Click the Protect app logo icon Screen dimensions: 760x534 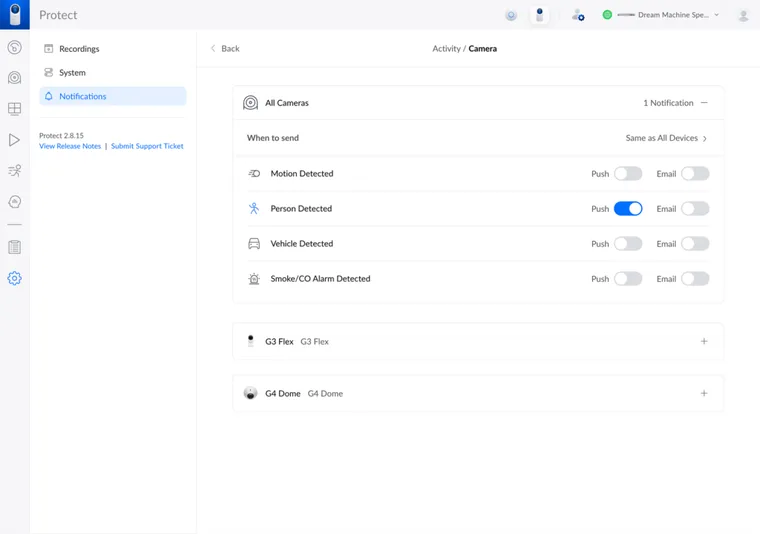[15, 15]
